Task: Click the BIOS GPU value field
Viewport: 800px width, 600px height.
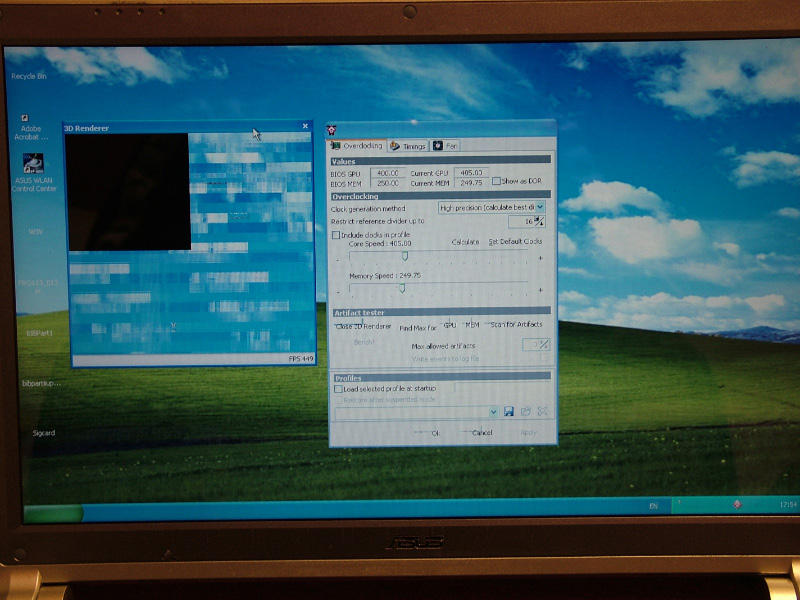Action: pos(388,173)
